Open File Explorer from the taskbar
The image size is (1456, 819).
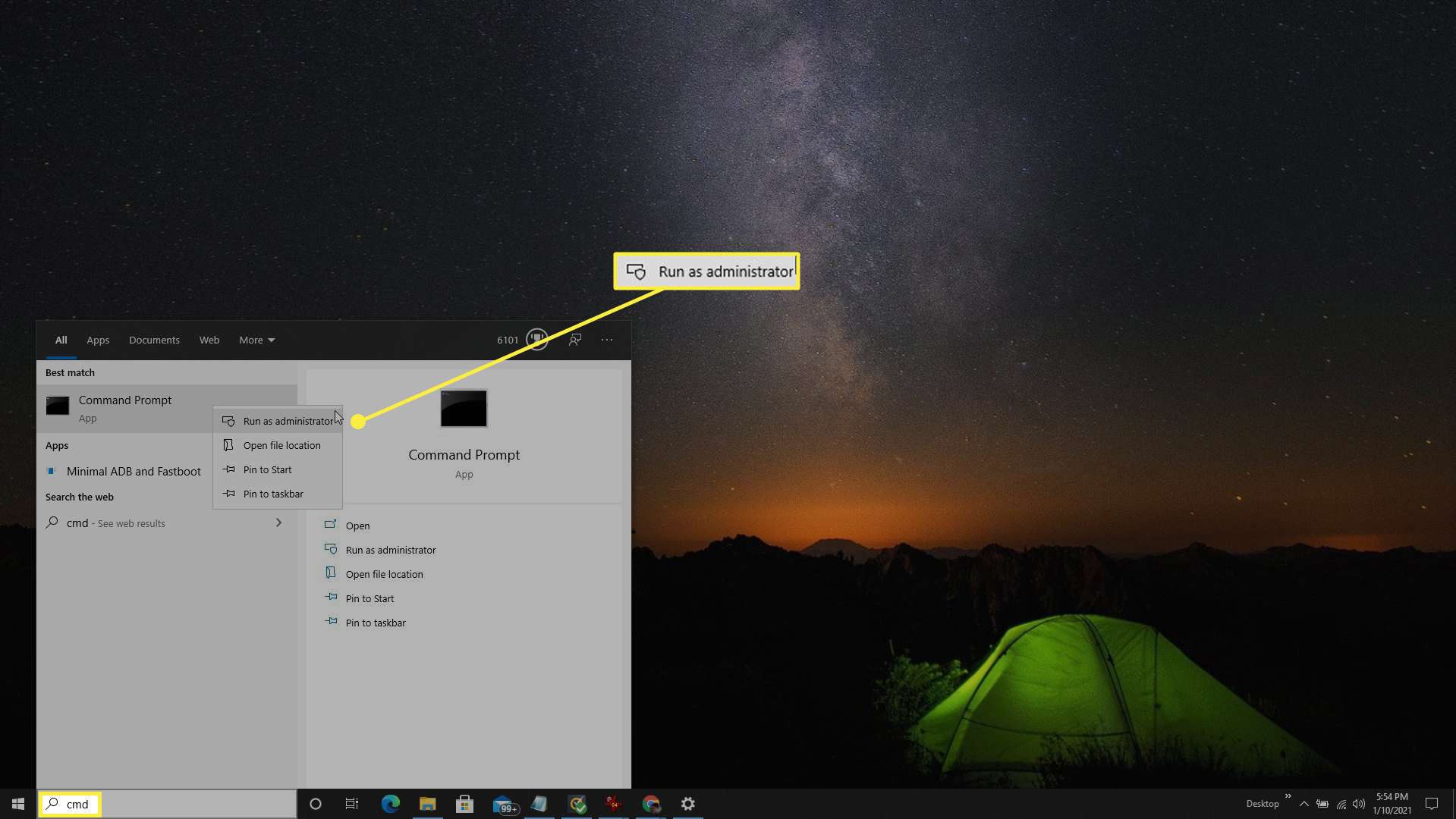tap(428, 804)
